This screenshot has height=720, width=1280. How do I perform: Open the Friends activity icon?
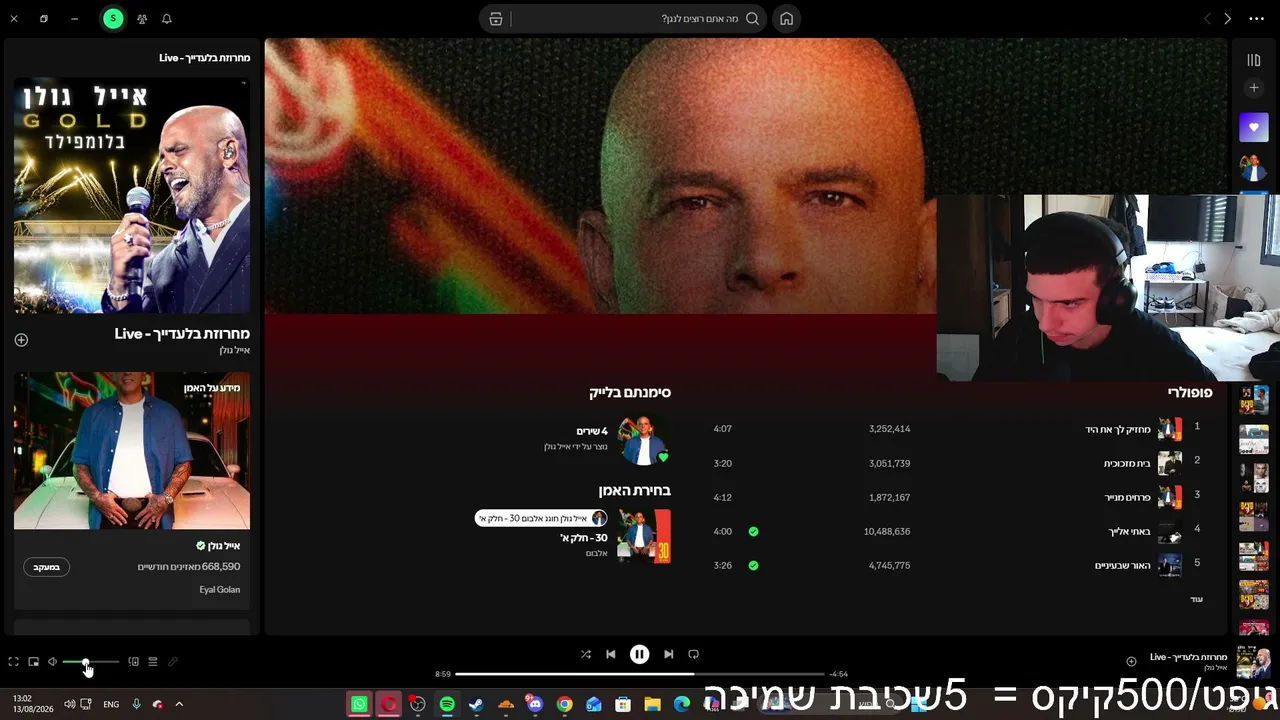(142, 19)
